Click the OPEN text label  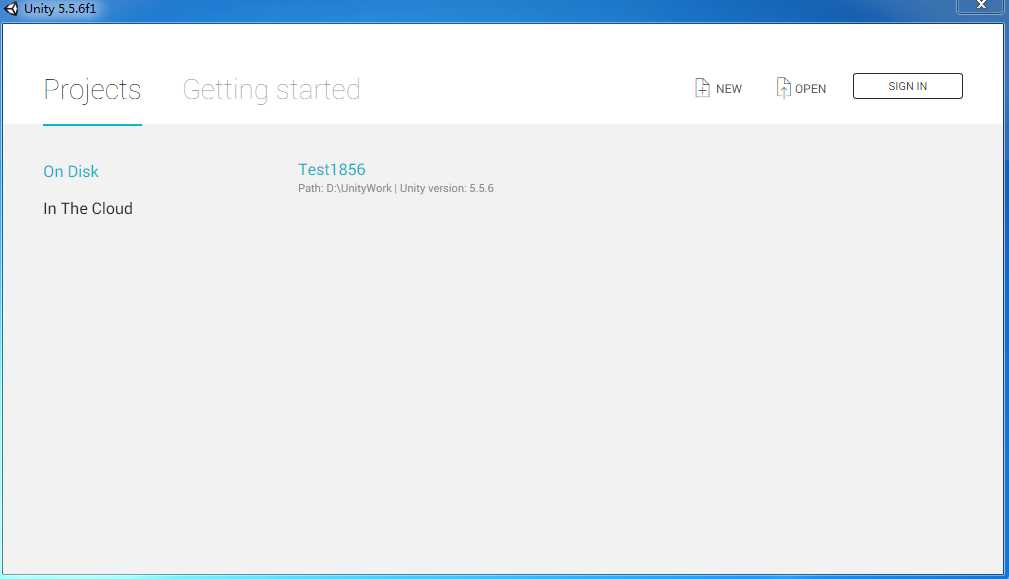pyautogui.click(x=810, y=89)
